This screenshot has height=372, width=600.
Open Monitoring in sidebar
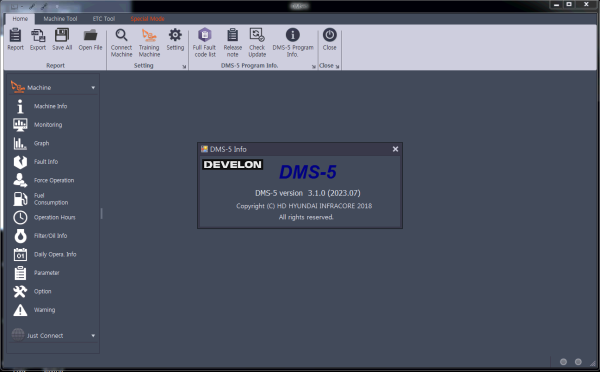click(x=48, y=125)
